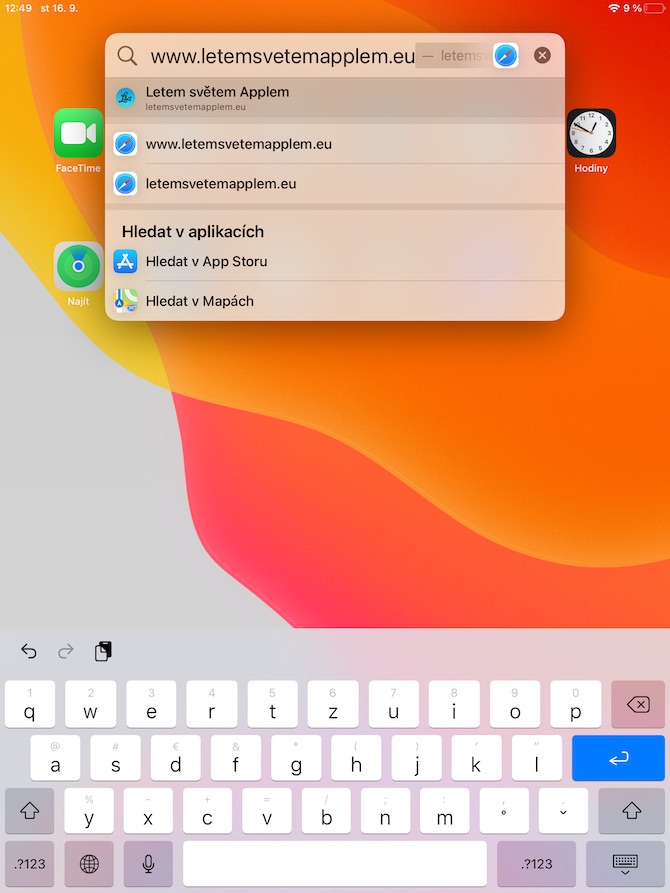Tap the z key

333,704
